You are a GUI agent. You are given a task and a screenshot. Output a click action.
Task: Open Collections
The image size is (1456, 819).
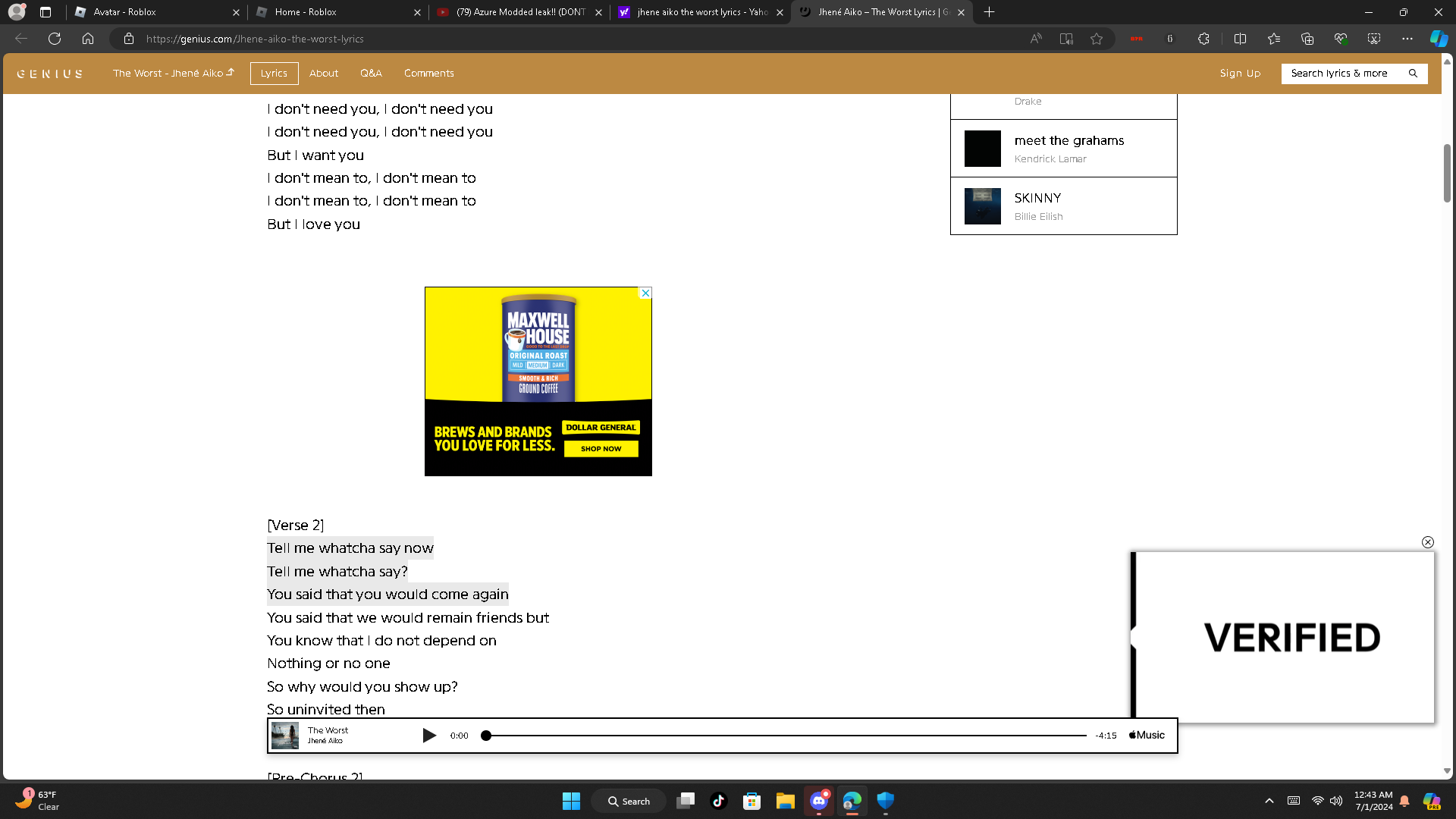click(x=1307, y=39)
